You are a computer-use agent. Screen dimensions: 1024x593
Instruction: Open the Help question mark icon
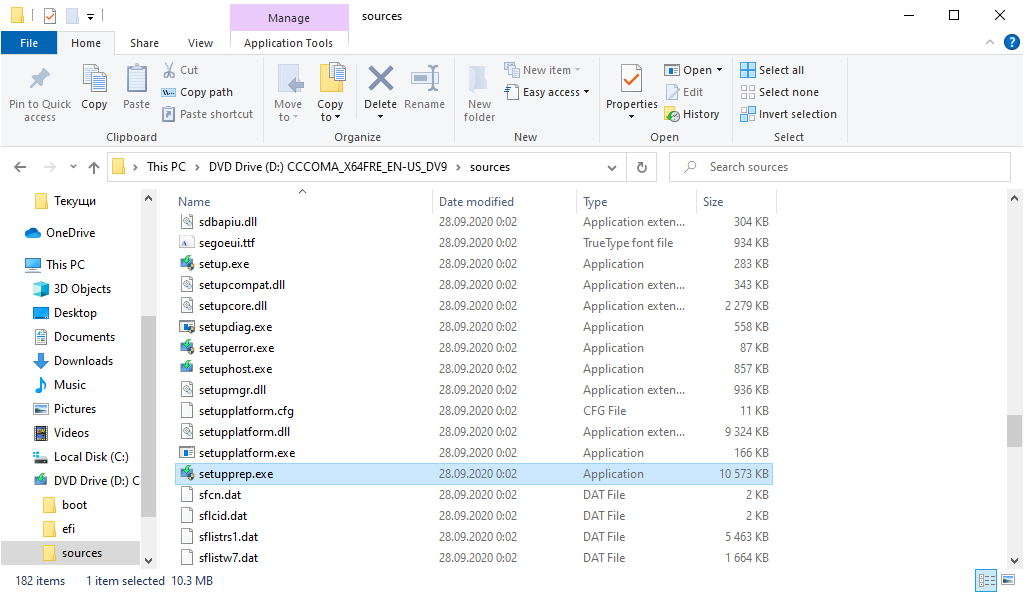click(1012, 42)
